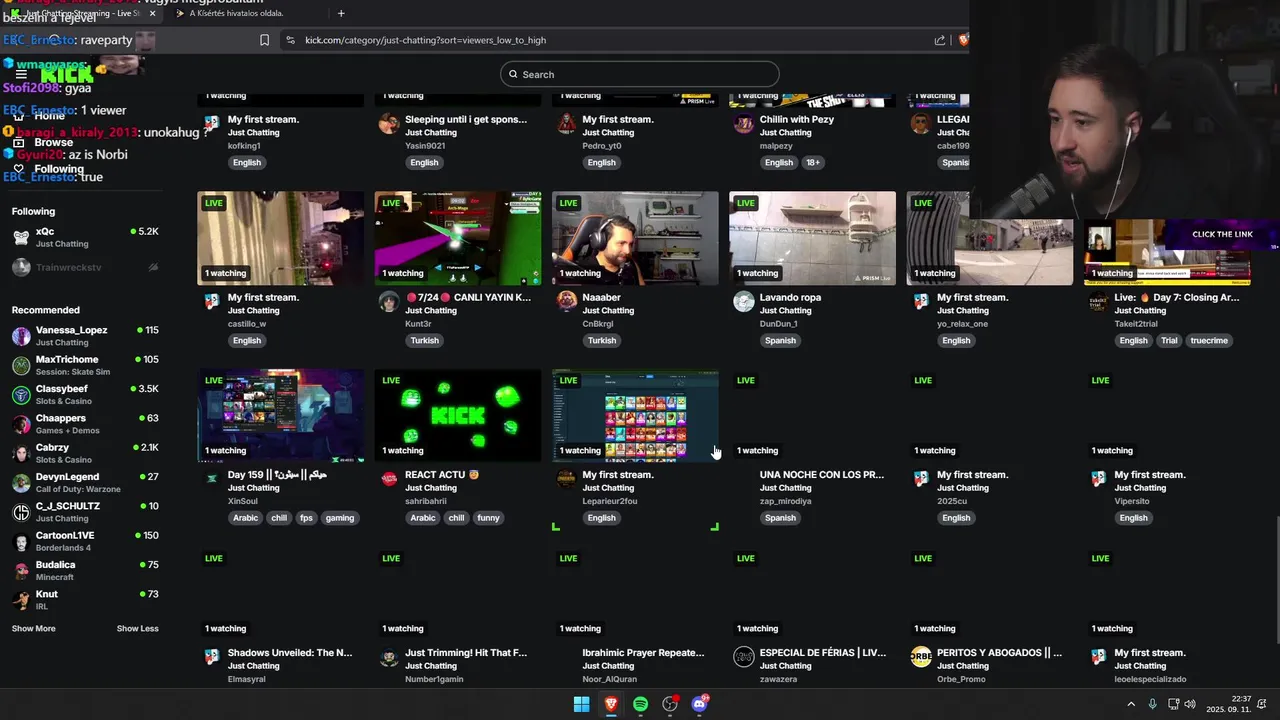The height and width of the screenshot is (720, 1280).
Task: Click the bookmark icon in address bar
Action: click(264, 40)
